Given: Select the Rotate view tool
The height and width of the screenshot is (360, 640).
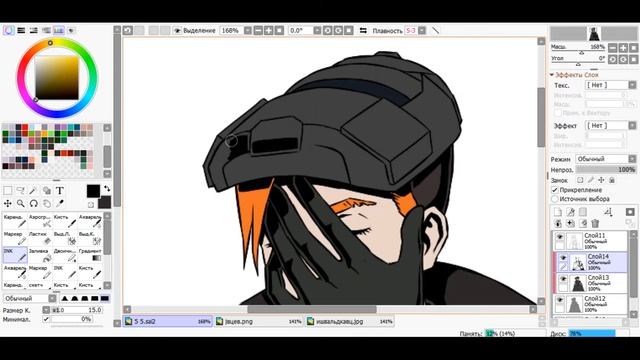Looking at the screenshot, I should coord(33,203).
